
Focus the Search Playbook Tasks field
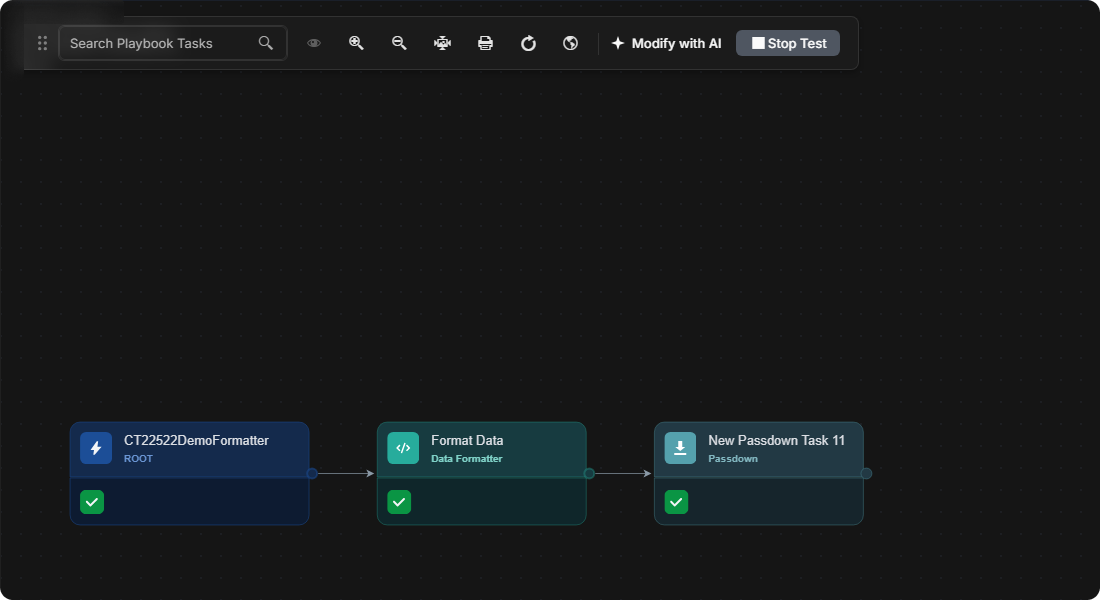[x=173, y=44]
